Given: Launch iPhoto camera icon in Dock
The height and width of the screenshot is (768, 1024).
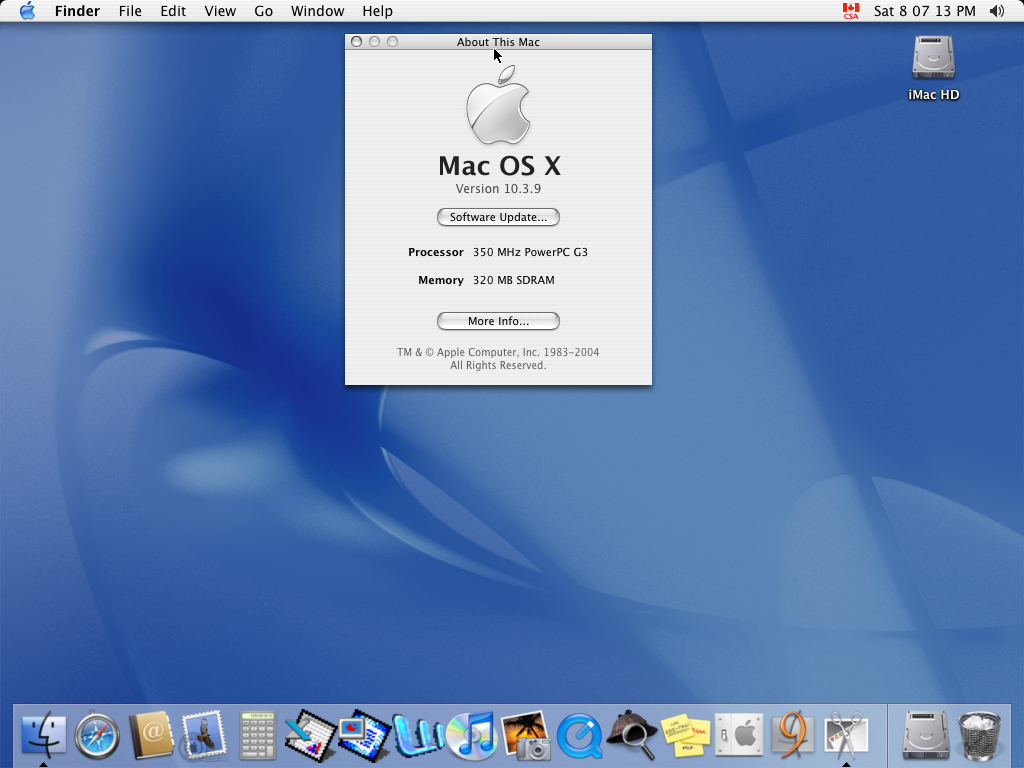Looking at the screenshot, I should [526, 736].
